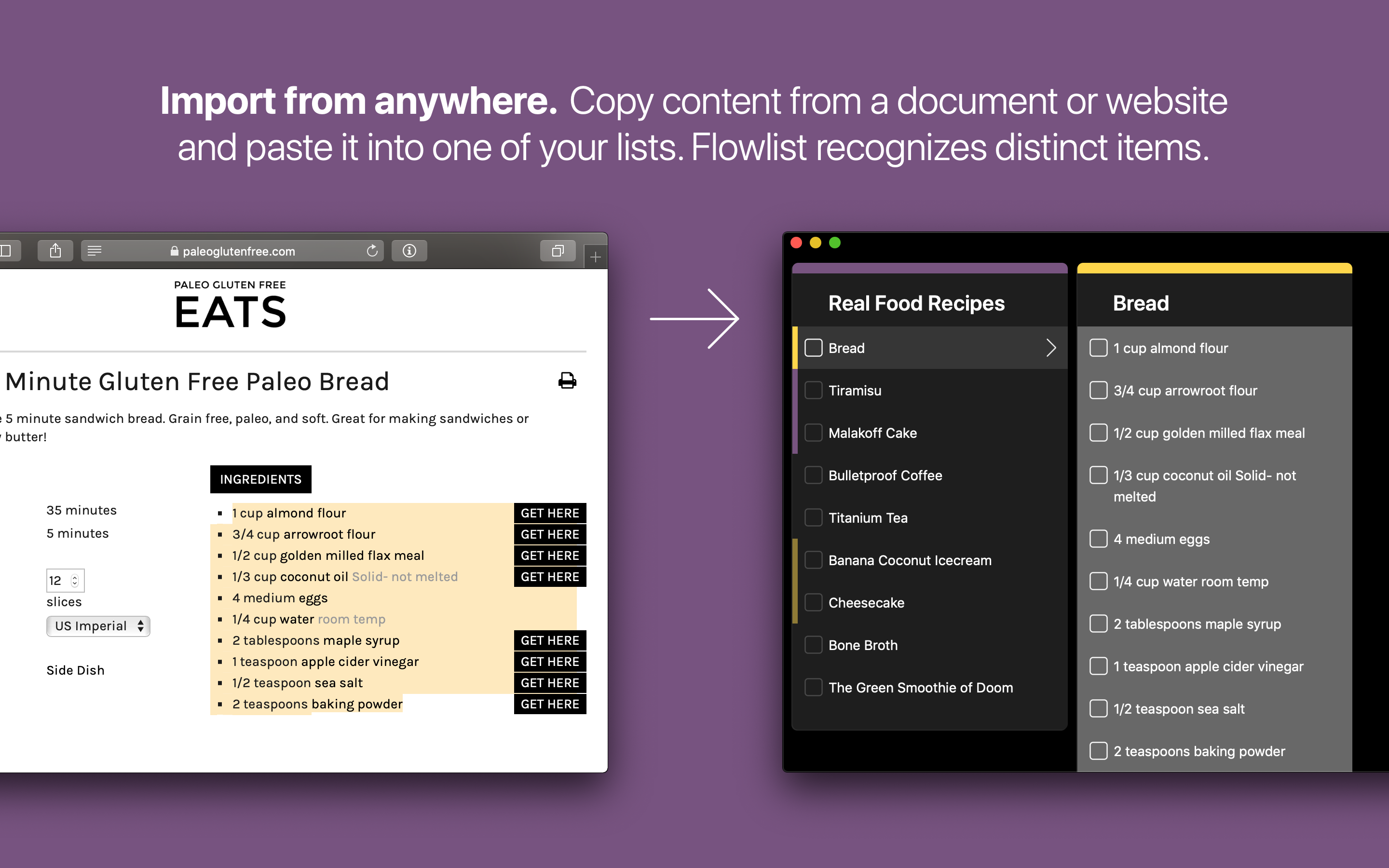Tick the Titanium Tea checkbox
Screen dimensions: 1389x868
click(813, 518)
